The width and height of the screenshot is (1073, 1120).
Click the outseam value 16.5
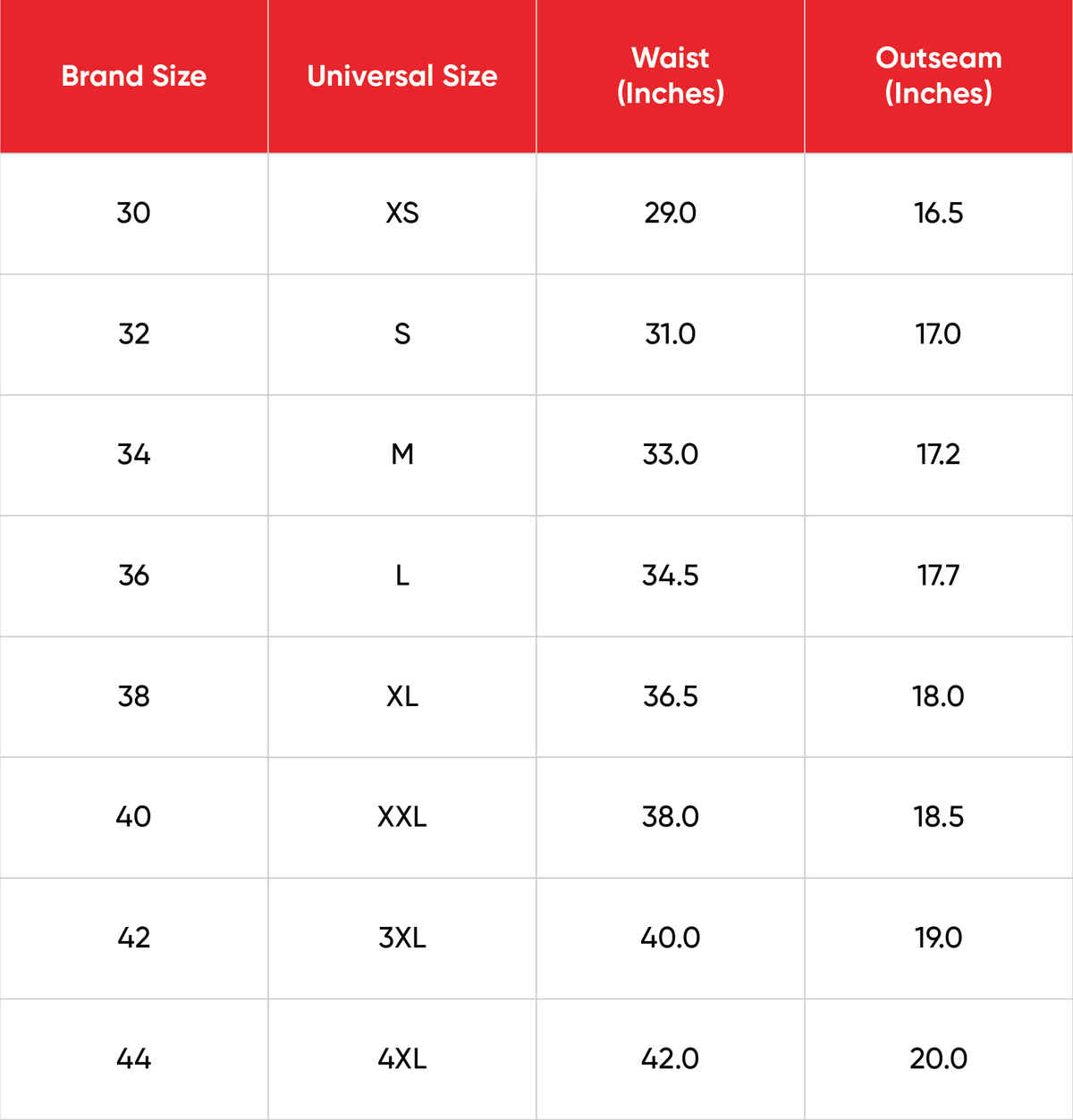938,213
